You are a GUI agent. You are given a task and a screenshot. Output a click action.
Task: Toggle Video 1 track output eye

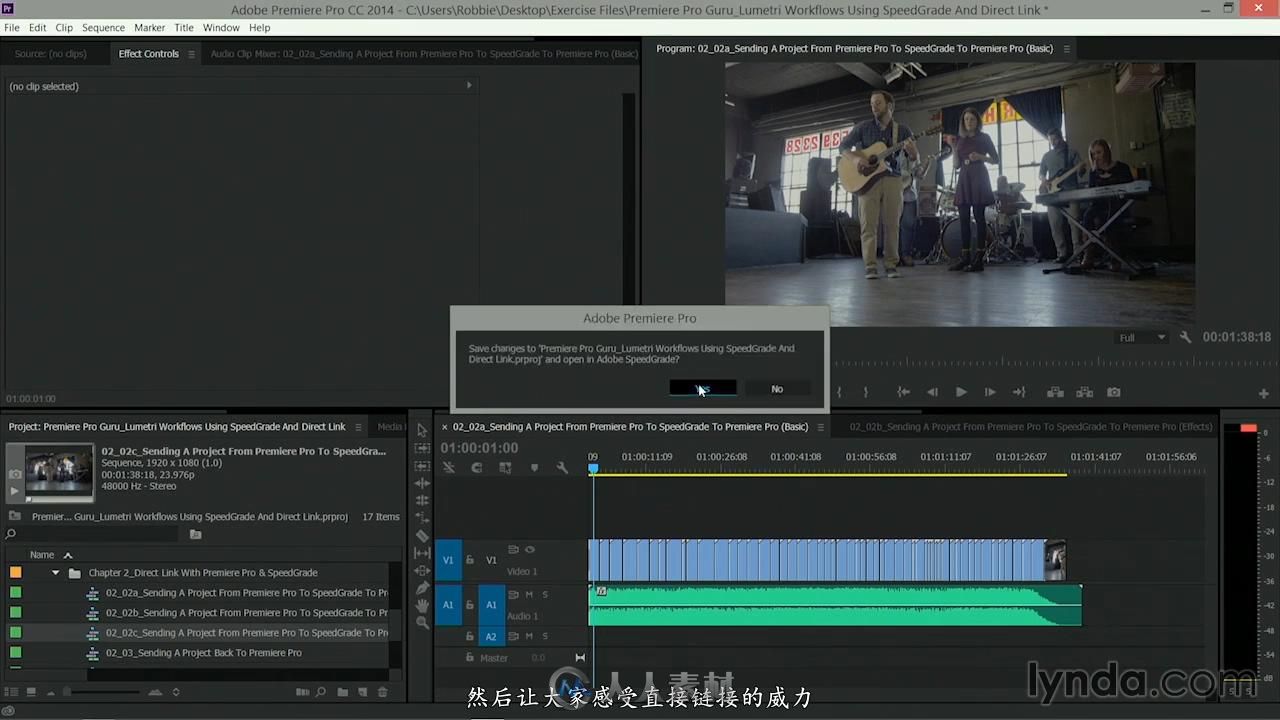530,549
